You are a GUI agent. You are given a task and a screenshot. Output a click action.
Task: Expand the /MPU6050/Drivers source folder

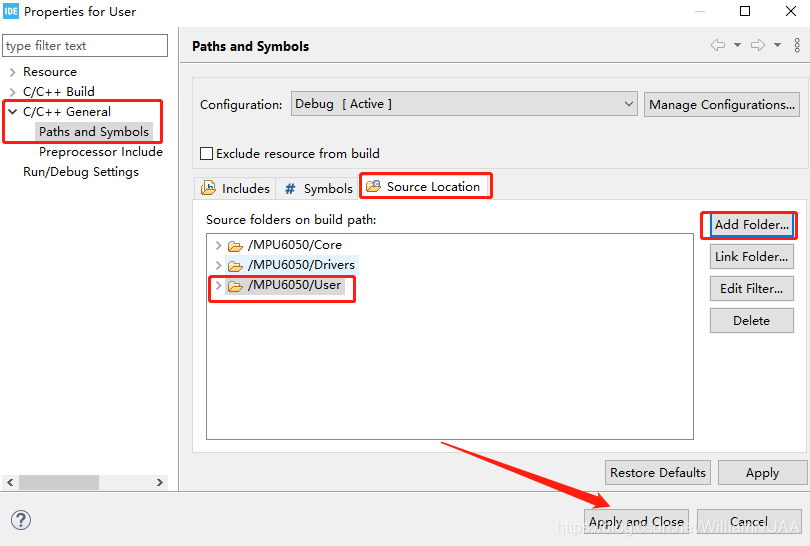(x=219, y=265)
